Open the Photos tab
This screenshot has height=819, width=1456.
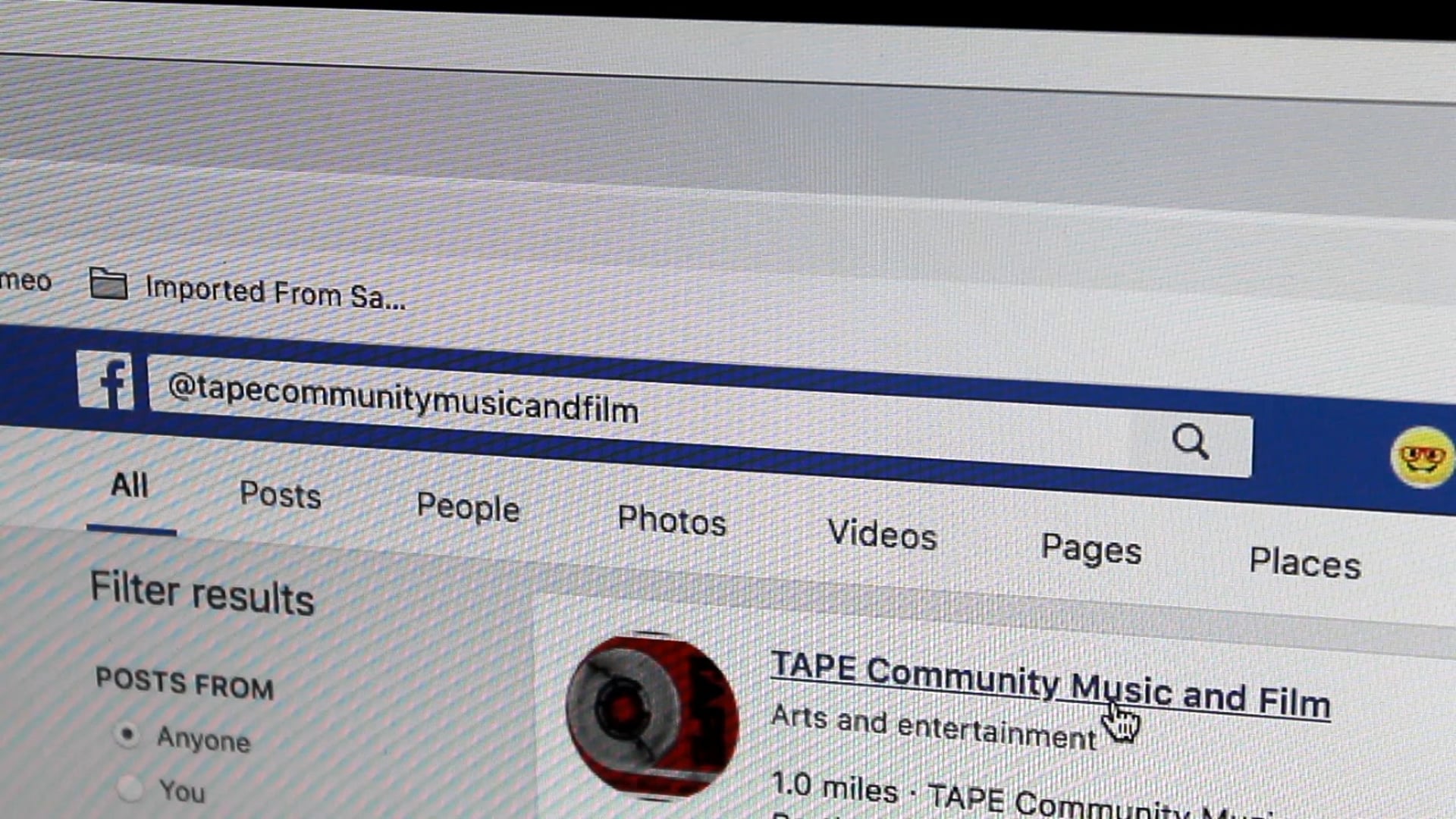(672, 521)
